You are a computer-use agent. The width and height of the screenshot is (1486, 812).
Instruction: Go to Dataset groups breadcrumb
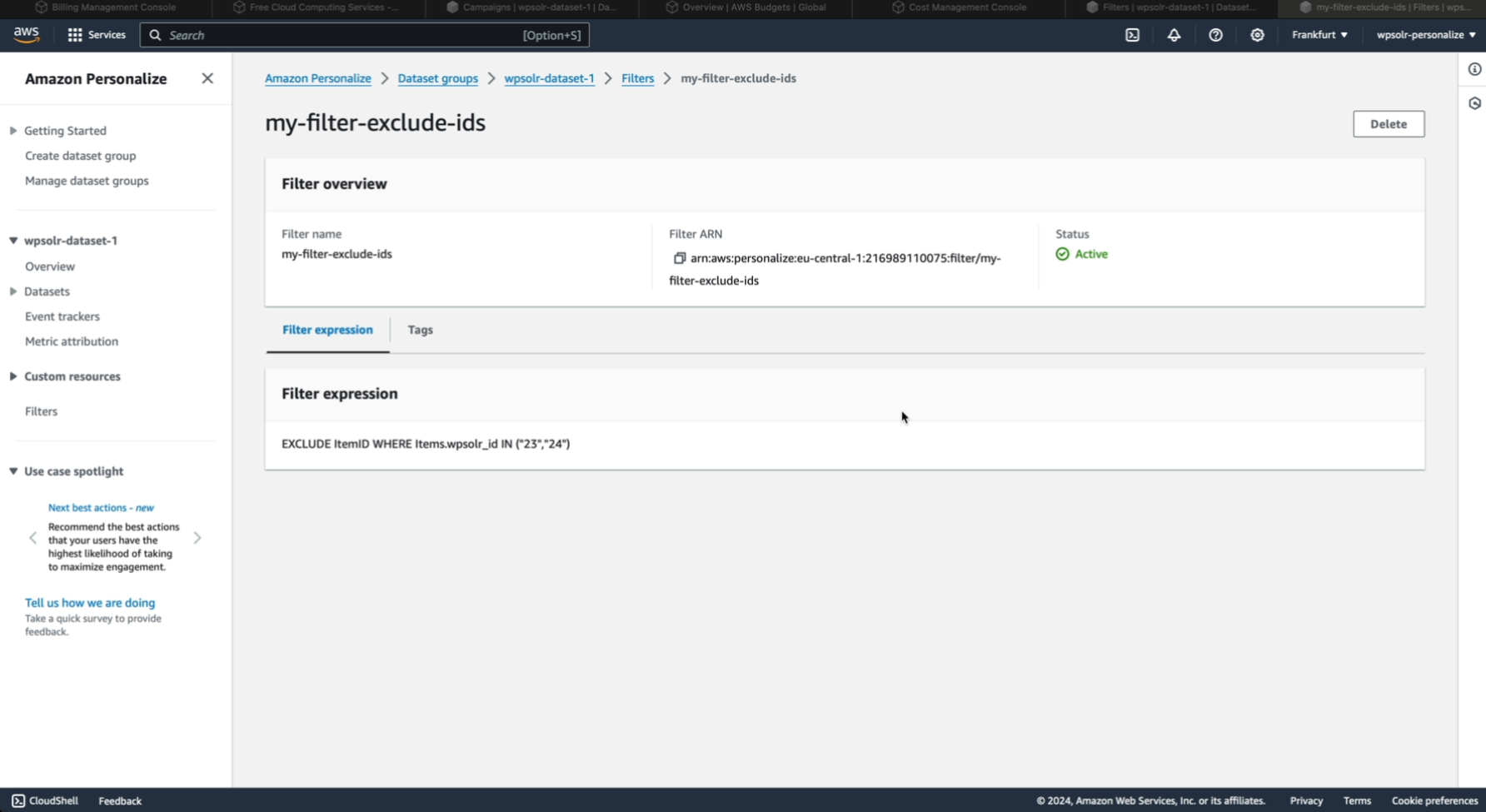pyautogui.click(x=438, y=78)
